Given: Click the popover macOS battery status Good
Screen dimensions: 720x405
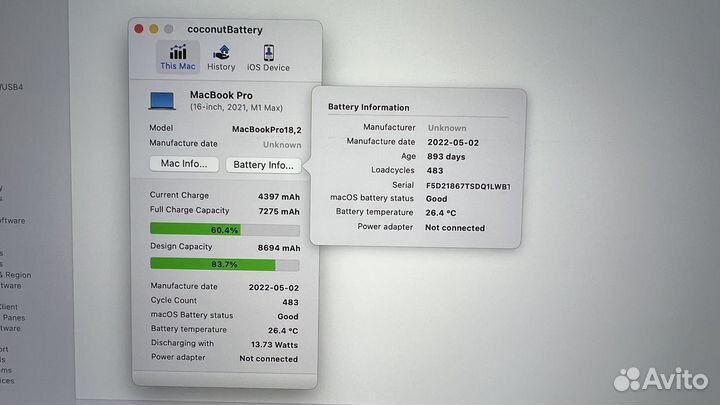Looking at the screenshot, I should (436, 199).
